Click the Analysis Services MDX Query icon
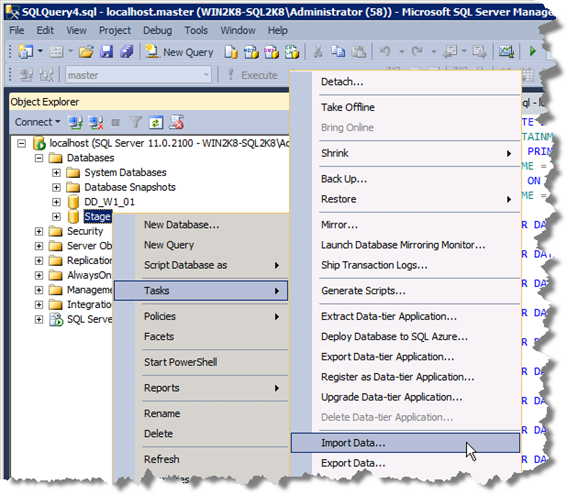 pos(251,52)
